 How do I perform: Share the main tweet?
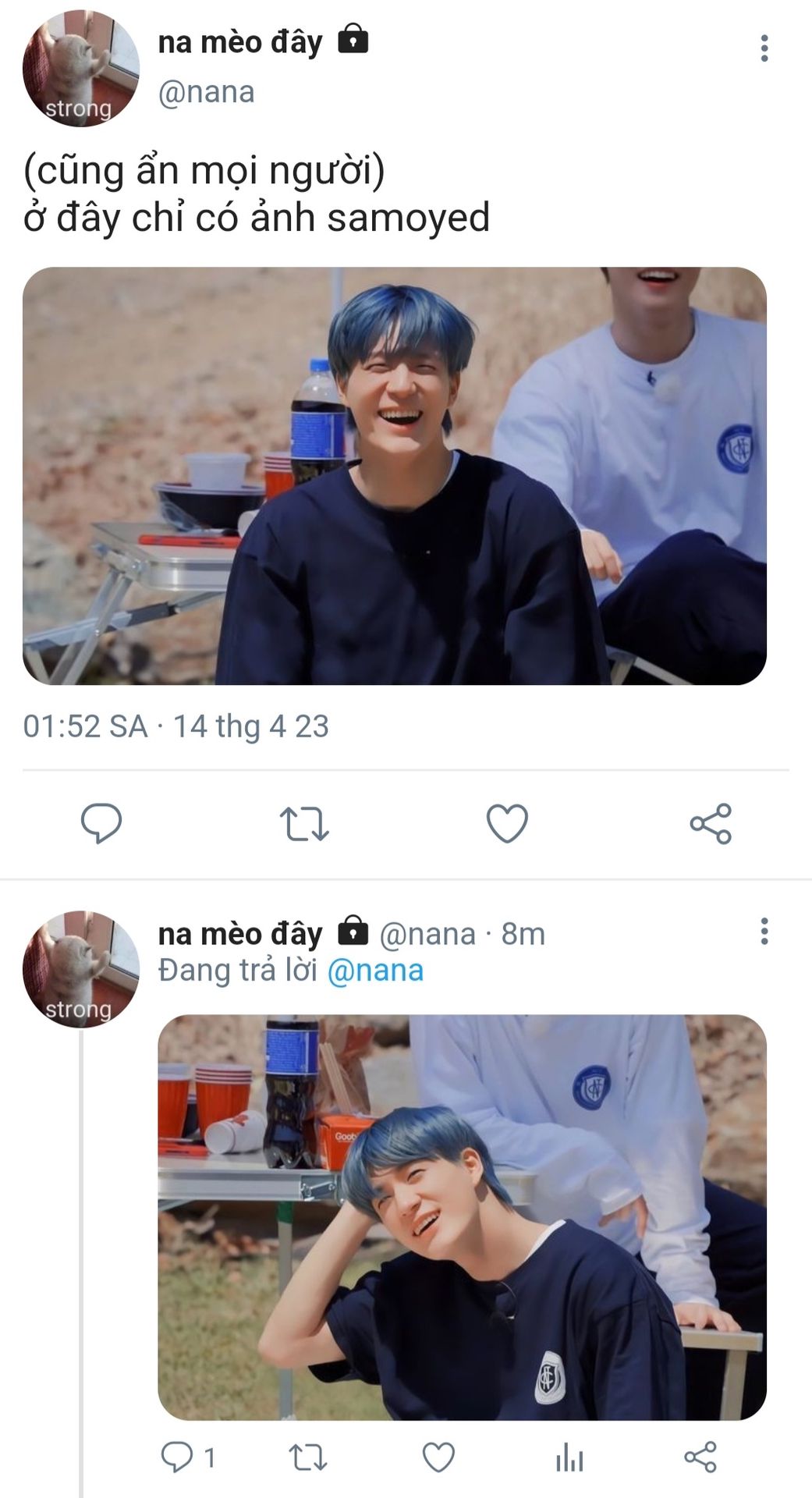click(711, 823)
